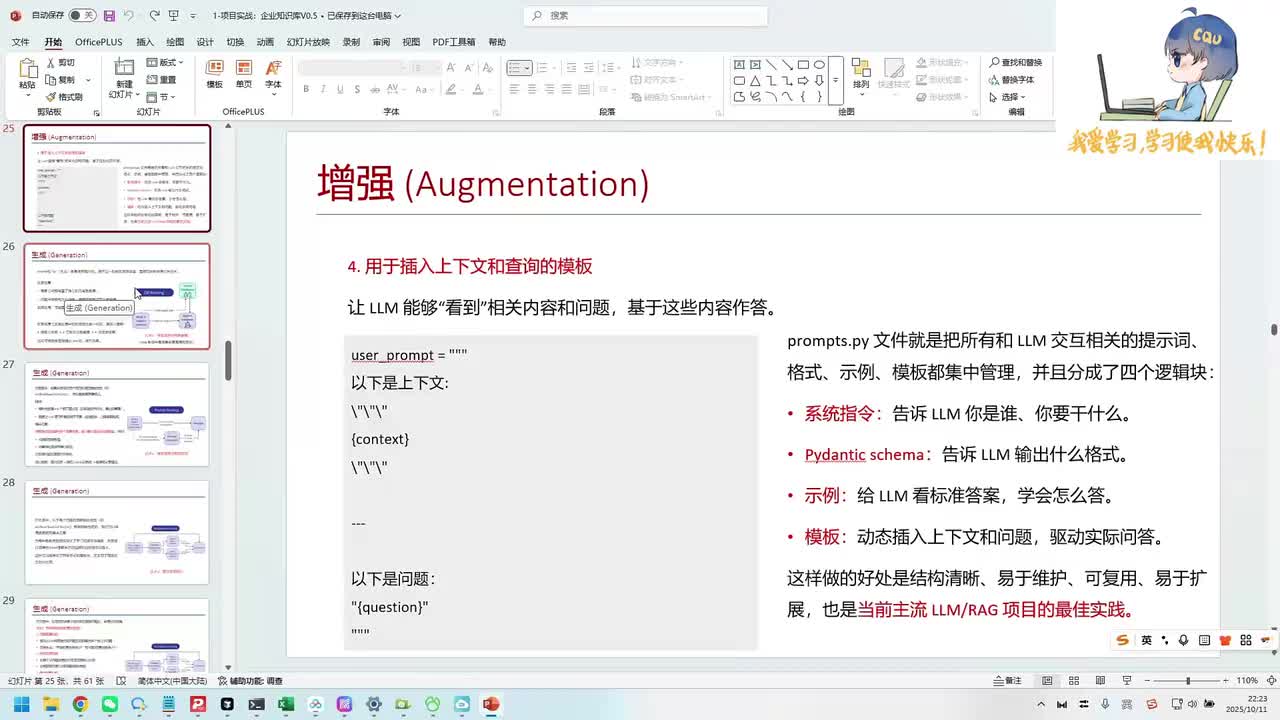
Task: Click the 备注 notes button in status bar
Action: pos(1008,681)
